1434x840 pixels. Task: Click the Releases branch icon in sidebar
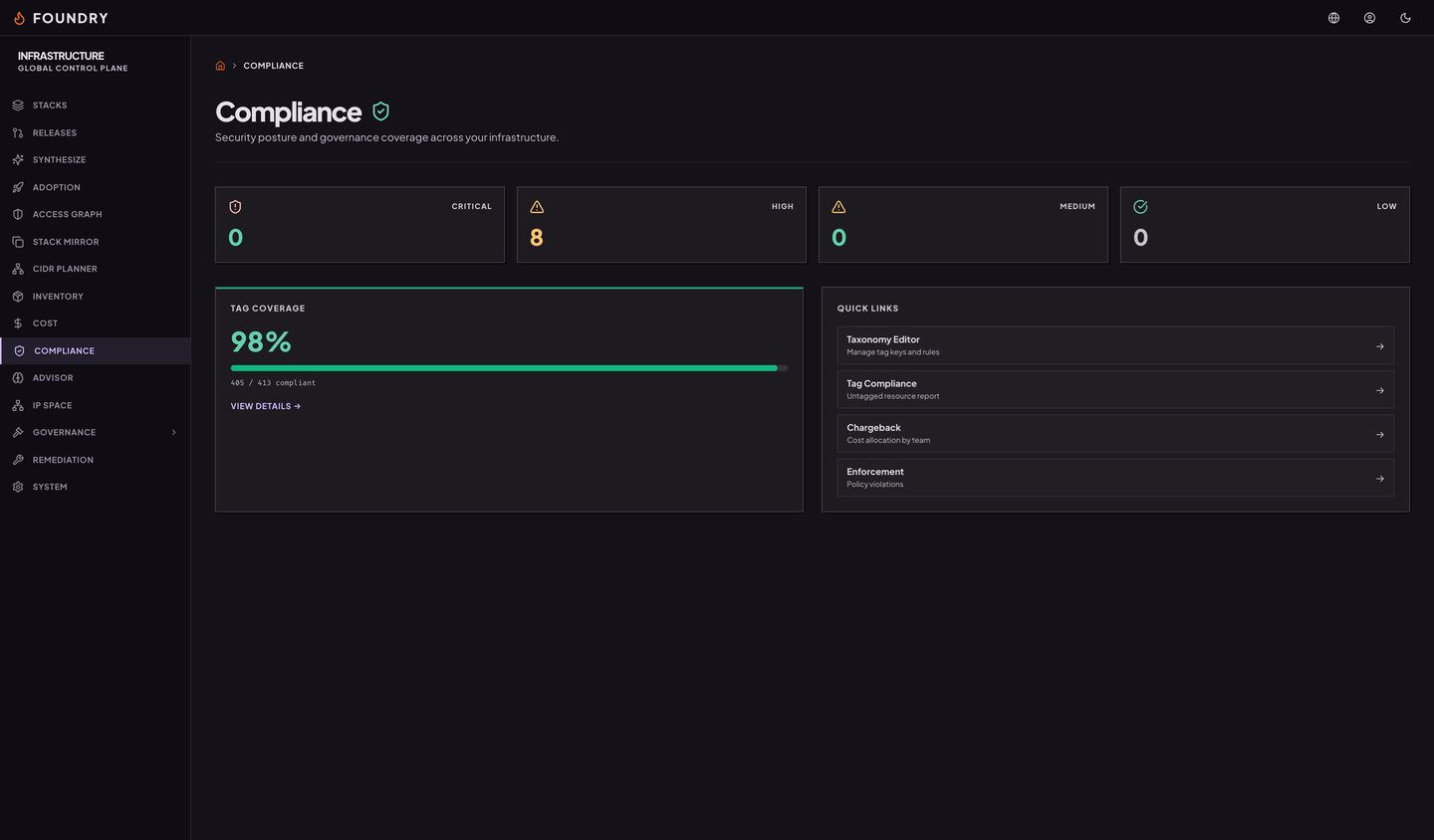pos(18,132)
